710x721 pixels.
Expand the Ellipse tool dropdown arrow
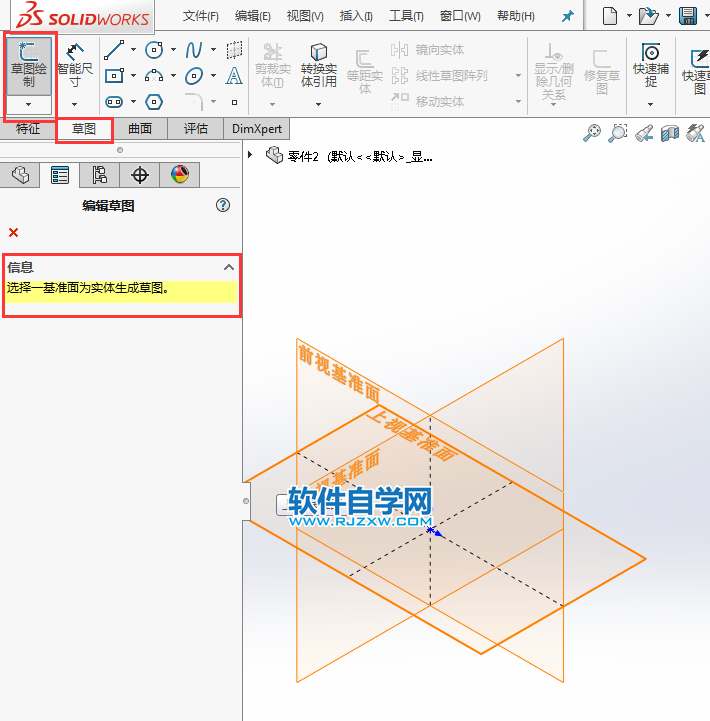213,75
